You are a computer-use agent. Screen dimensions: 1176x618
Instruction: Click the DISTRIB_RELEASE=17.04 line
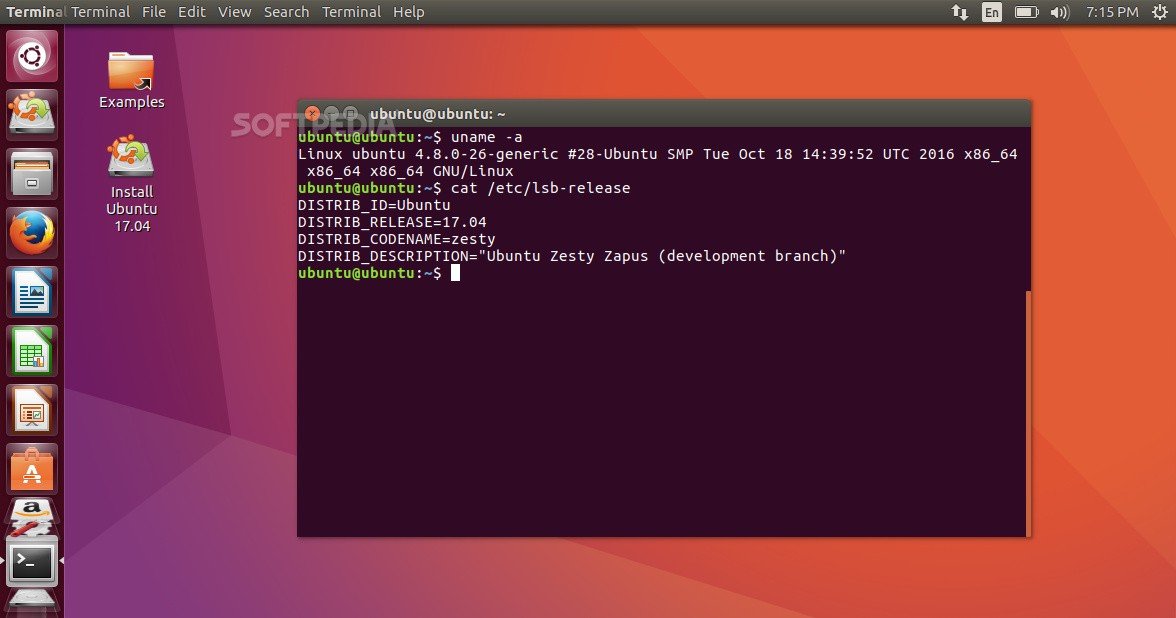point(392,222)
